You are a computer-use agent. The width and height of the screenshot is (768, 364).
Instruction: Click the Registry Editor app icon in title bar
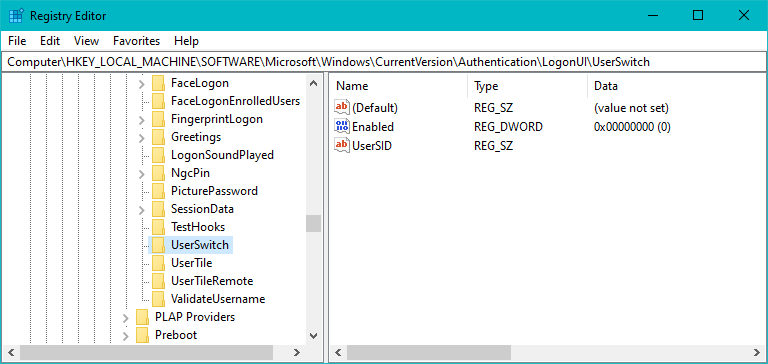click(16, 15)
